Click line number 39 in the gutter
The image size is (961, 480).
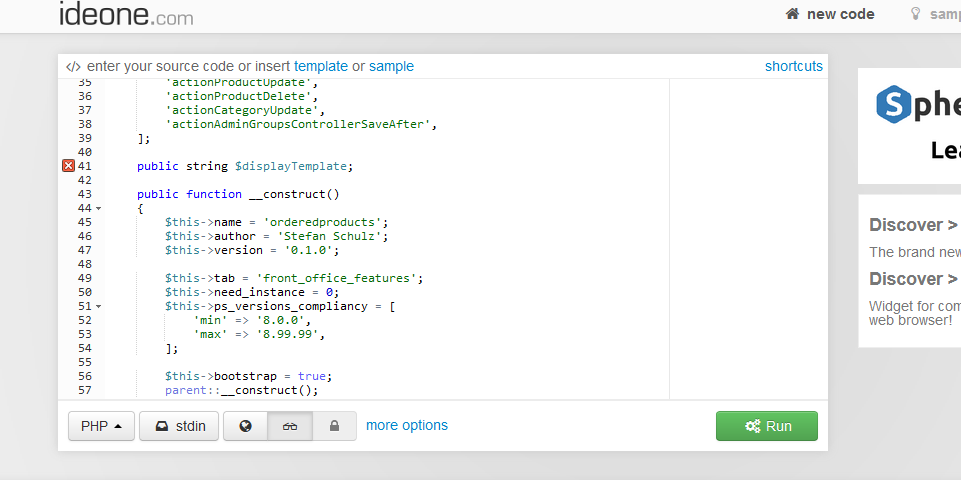[85, 139]
